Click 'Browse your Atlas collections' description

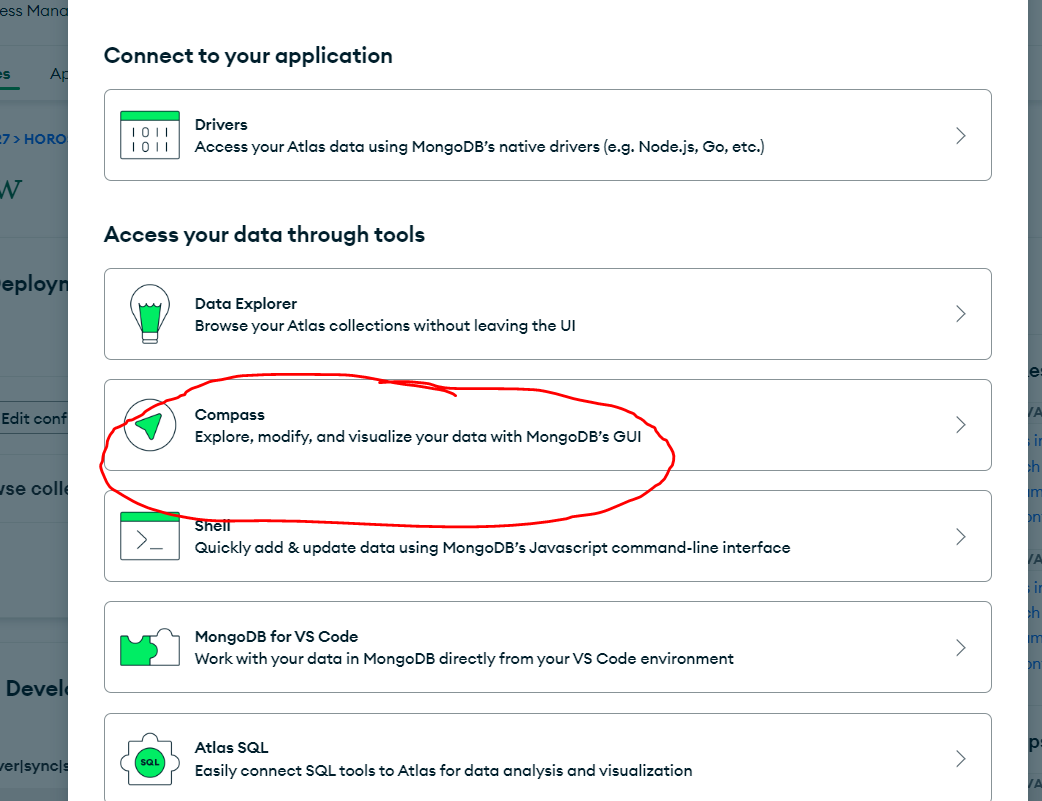385,326
